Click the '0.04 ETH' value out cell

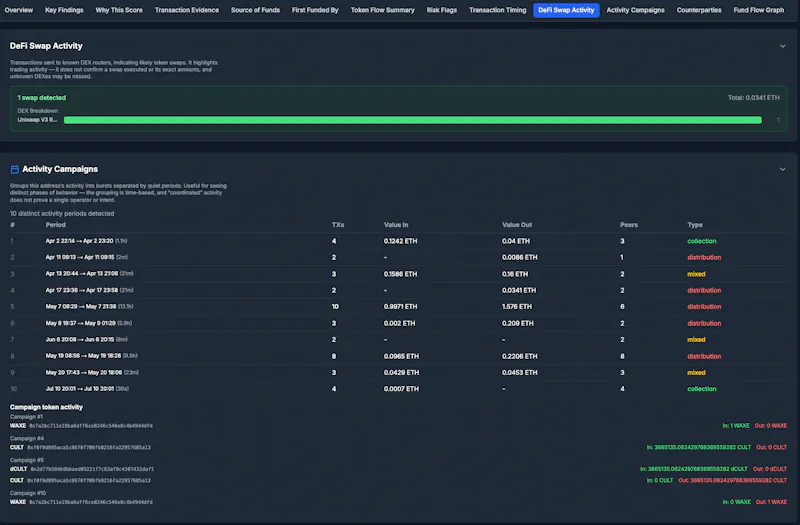click(x=516, y=241)
